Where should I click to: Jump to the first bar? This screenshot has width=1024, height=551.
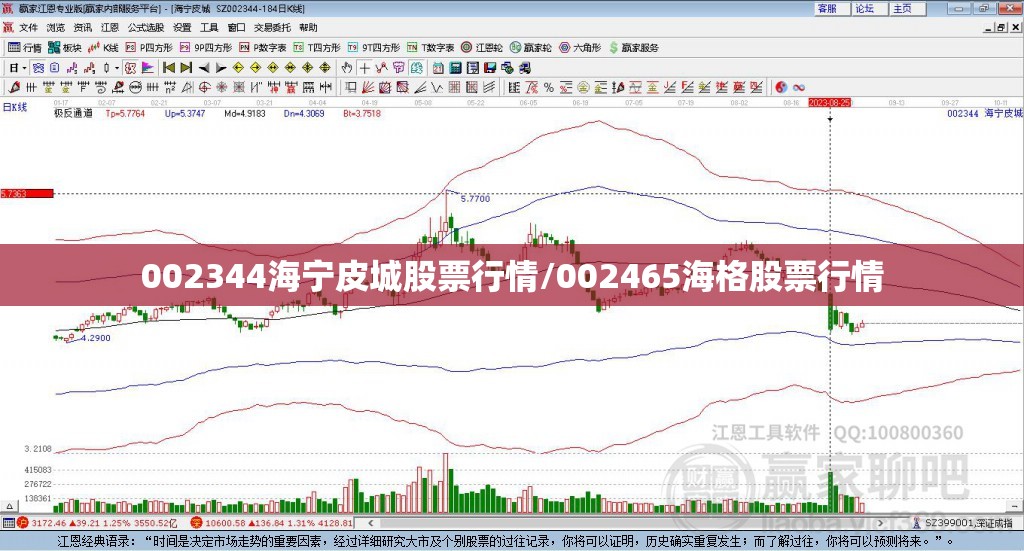coord(168,68)
